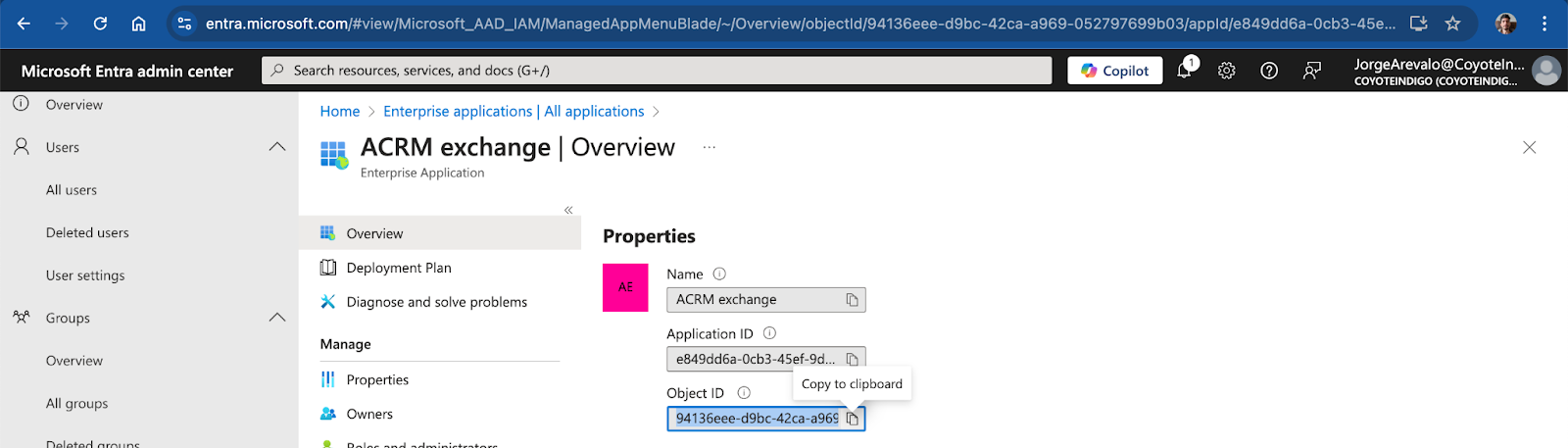This screenshot has height=448, width=1568.
Task: Launch Copilot from the top bar
Action: (1115, 71)
